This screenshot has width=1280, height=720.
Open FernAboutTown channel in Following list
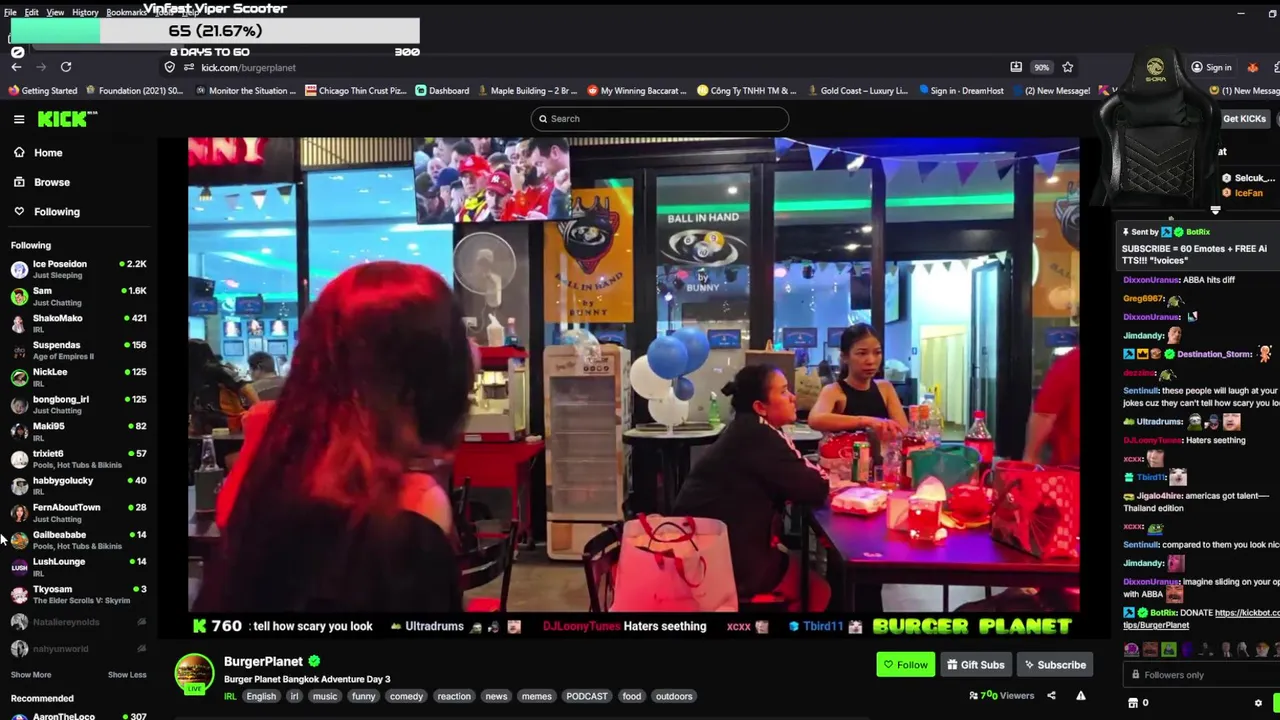(x=78, y=512)
